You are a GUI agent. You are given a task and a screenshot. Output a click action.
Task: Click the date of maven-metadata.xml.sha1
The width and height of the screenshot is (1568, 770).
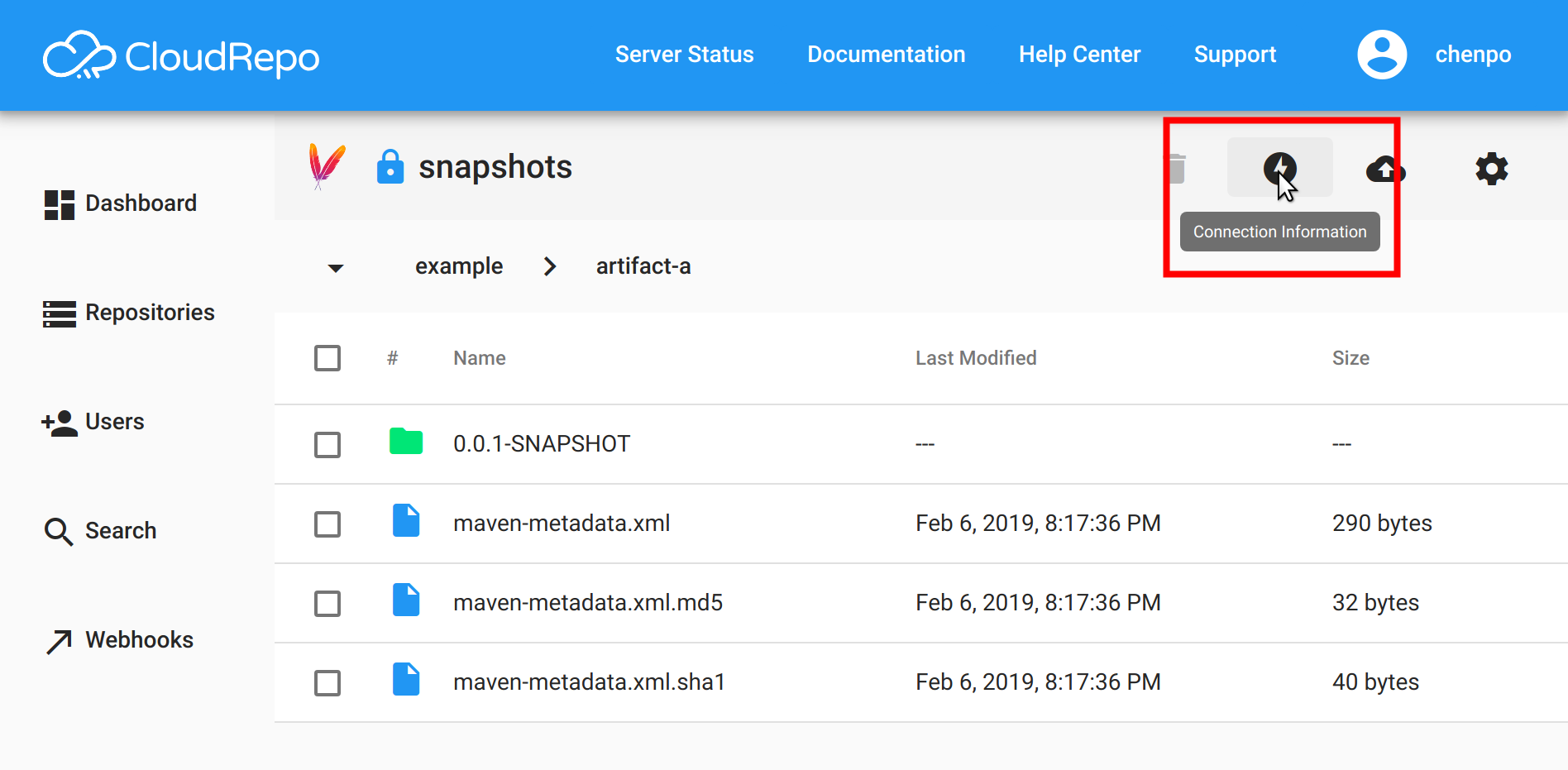1038,682
